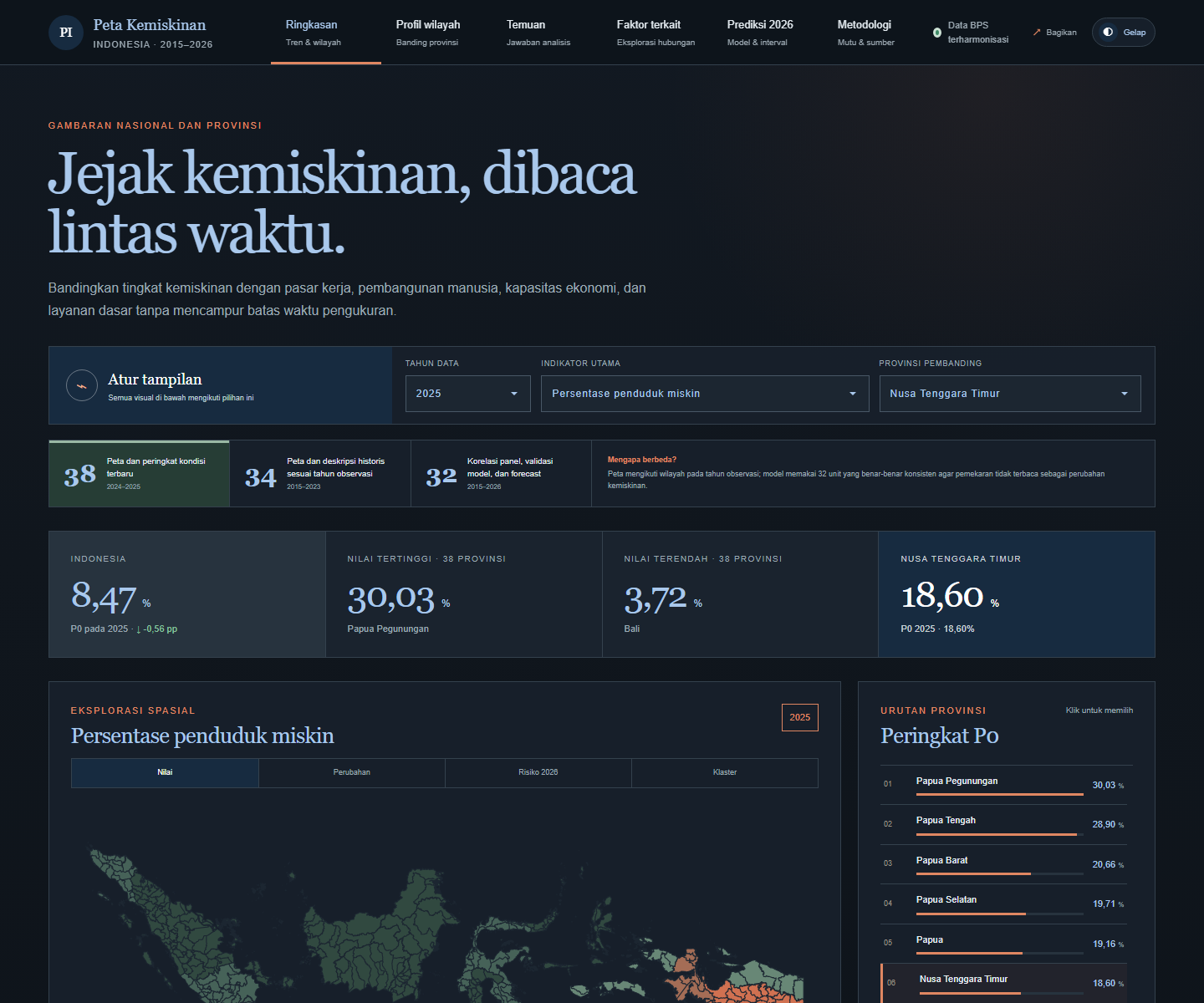The height and width of the screenshot is (1003, 1204).
Task: Click the Bagikan share button
Action: [x=1054, y=33]
